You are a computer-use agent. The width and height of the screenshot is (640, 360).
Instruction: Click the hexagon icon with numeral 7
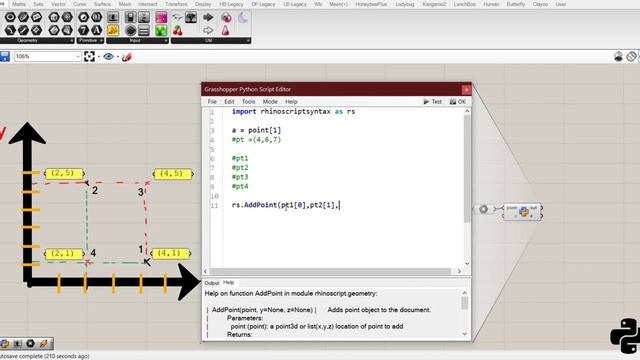[83, 30]
